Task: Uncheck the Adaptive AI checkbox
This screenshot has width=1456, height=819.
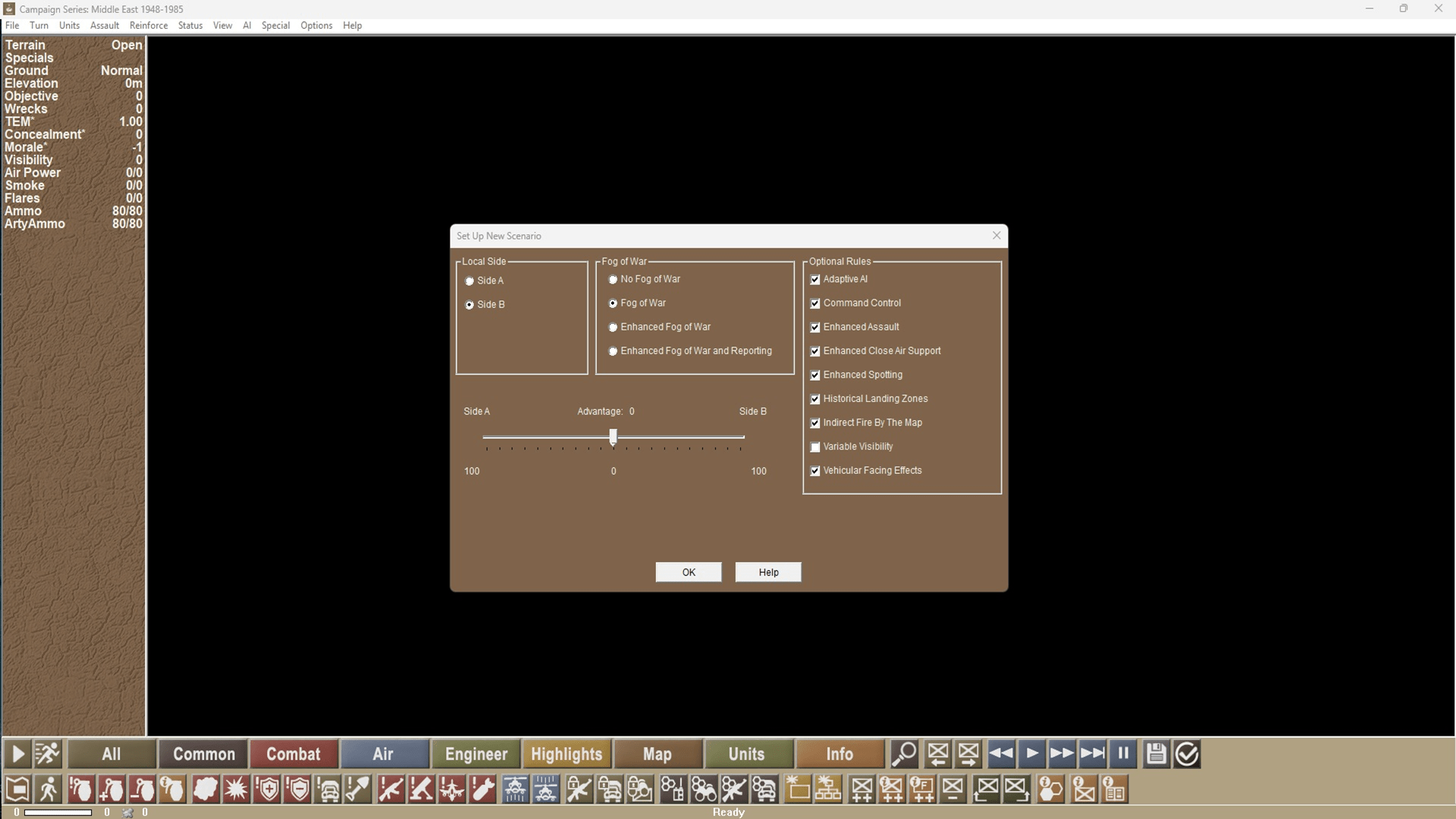Action: click(815, 280)
